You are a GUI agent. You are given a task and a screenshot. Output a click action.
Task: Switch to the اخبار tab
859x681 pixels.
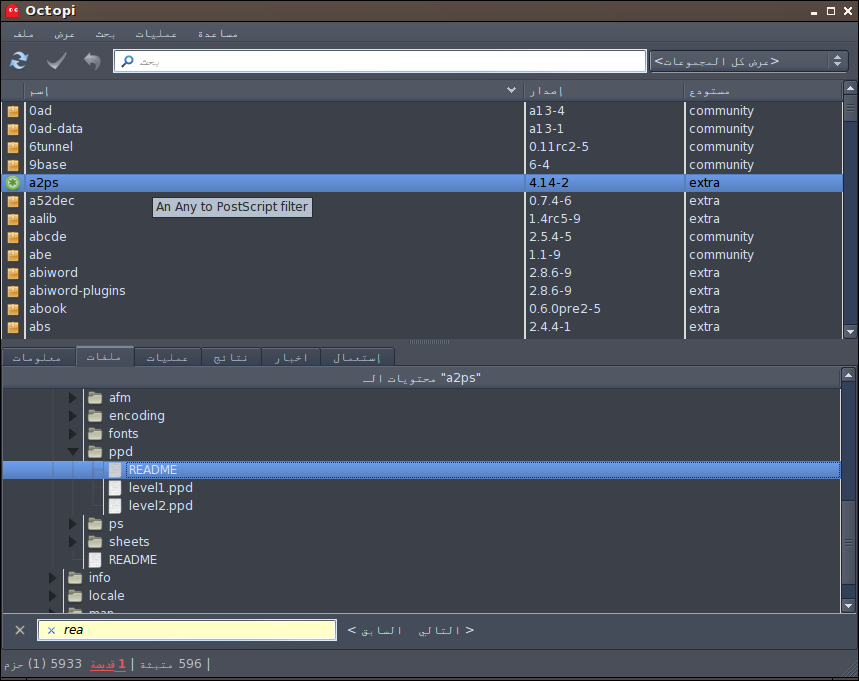pyautogui.click(x=291, y=358)
